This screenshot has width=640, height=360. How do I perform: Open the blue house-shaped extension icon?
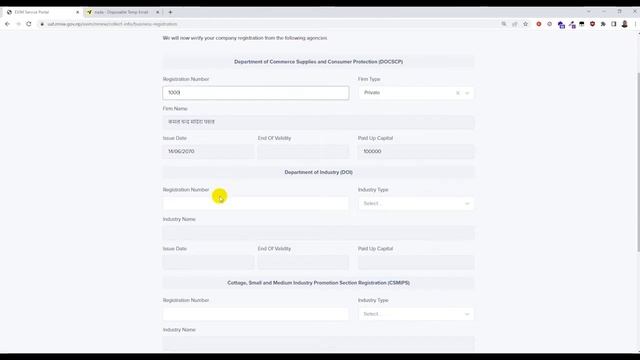tap(561, 24)
